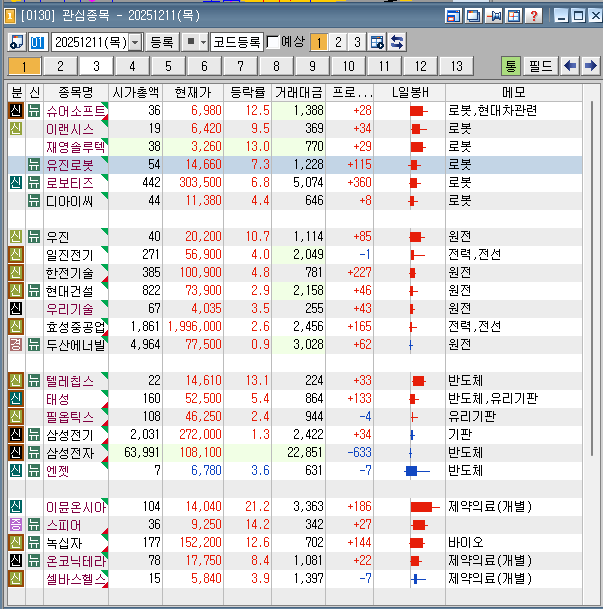Click the window number 1 icon in title bar
This screenshot has height=609, width=603.
pos(10,16)
